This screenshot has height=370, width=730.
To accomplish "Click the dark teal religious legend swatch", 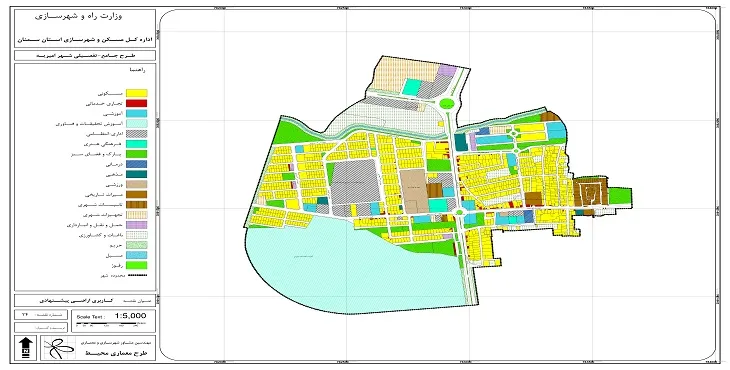I will [x=136, y=174].
